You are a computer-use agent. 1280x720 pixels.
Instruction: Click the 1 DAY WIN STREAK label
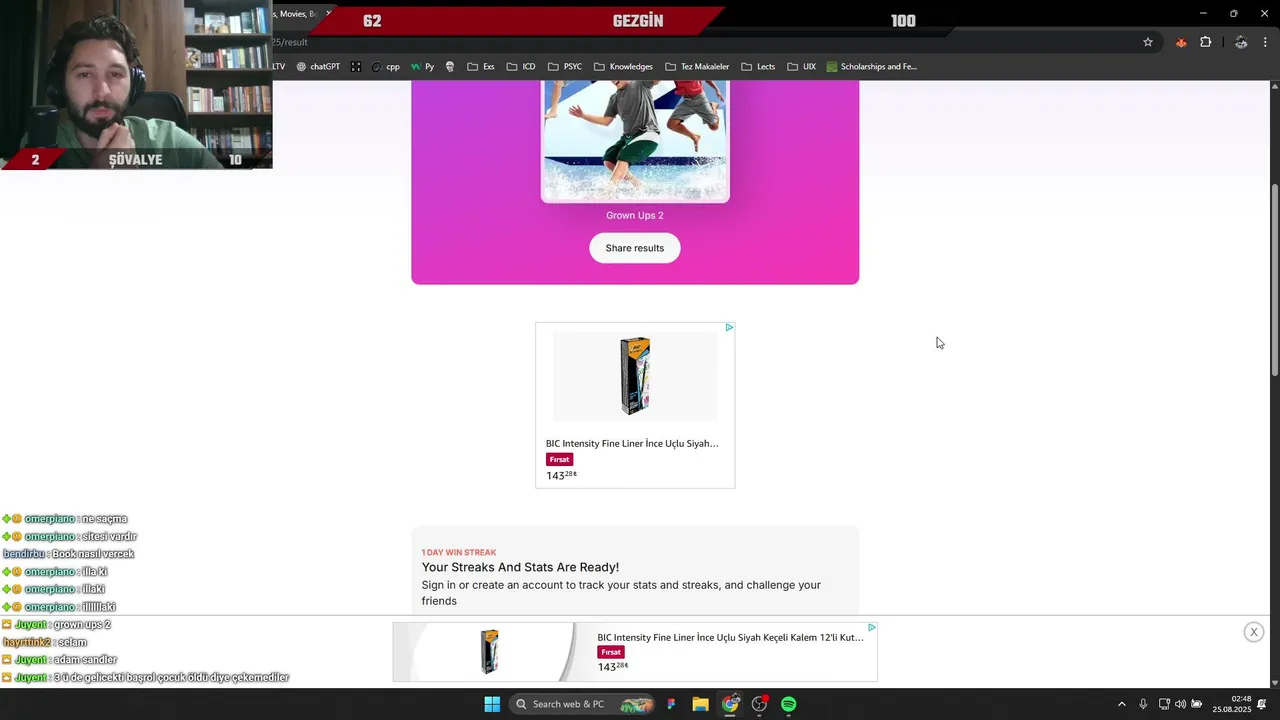(459, 552)
